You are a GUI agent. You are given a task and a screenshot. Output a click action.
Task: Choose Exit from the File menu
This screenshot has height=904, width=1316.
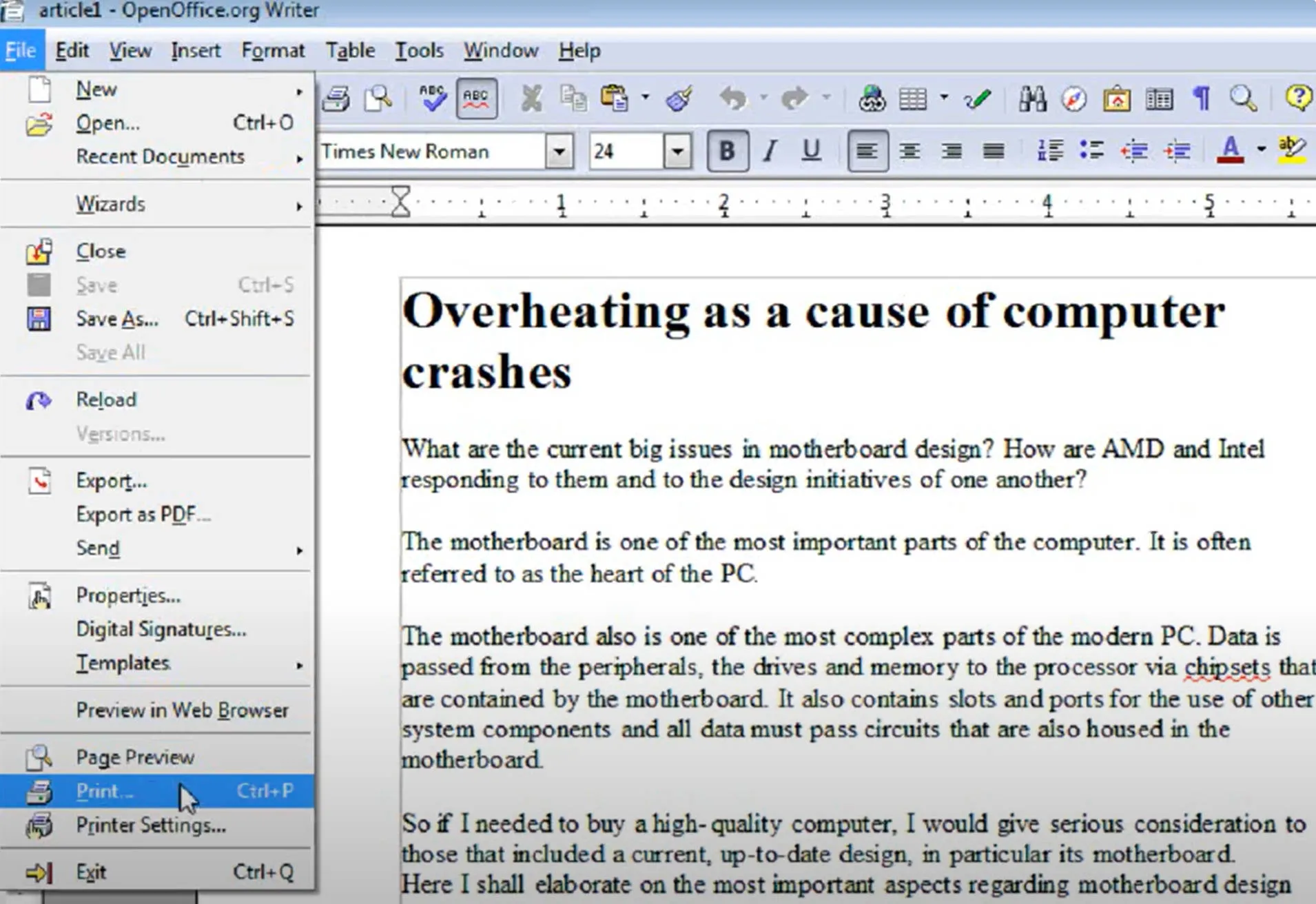(x=157, y=872)
